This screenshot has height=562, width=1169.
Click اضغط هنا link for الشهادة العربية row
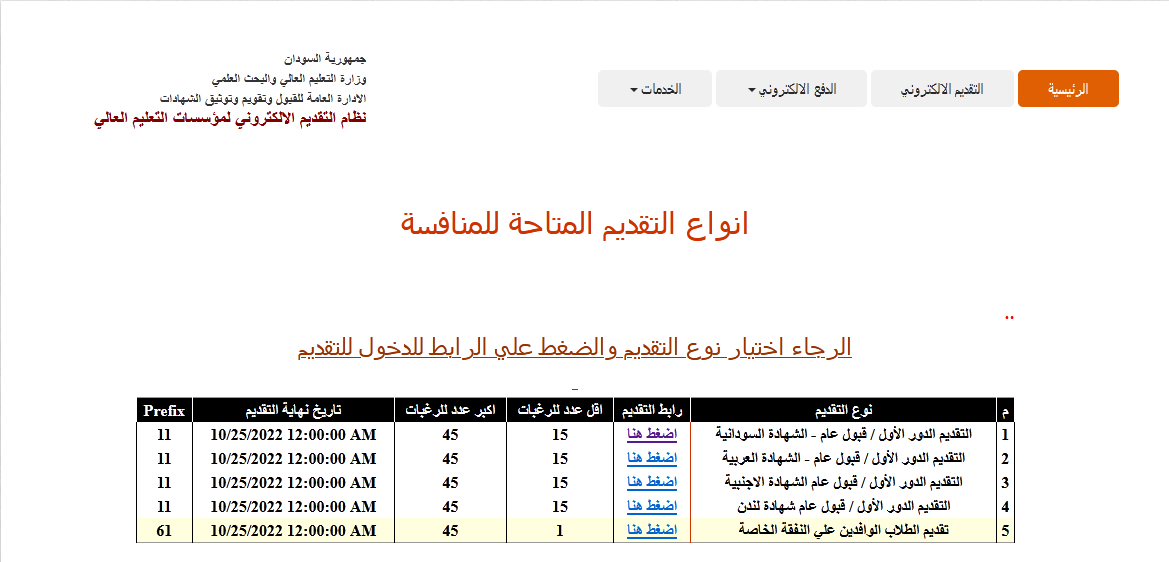tap(652, 457)
